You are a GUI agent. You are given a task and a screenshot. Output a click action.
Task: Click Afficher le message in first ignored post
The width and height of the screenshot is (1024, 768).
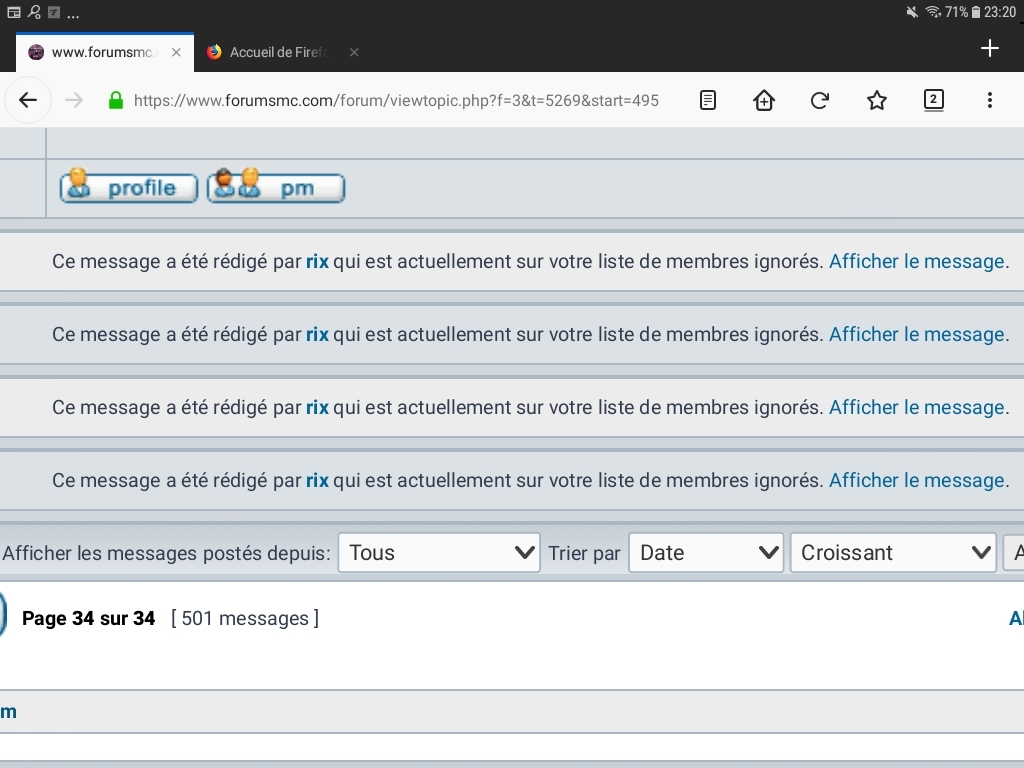click(x=917, y=261)
